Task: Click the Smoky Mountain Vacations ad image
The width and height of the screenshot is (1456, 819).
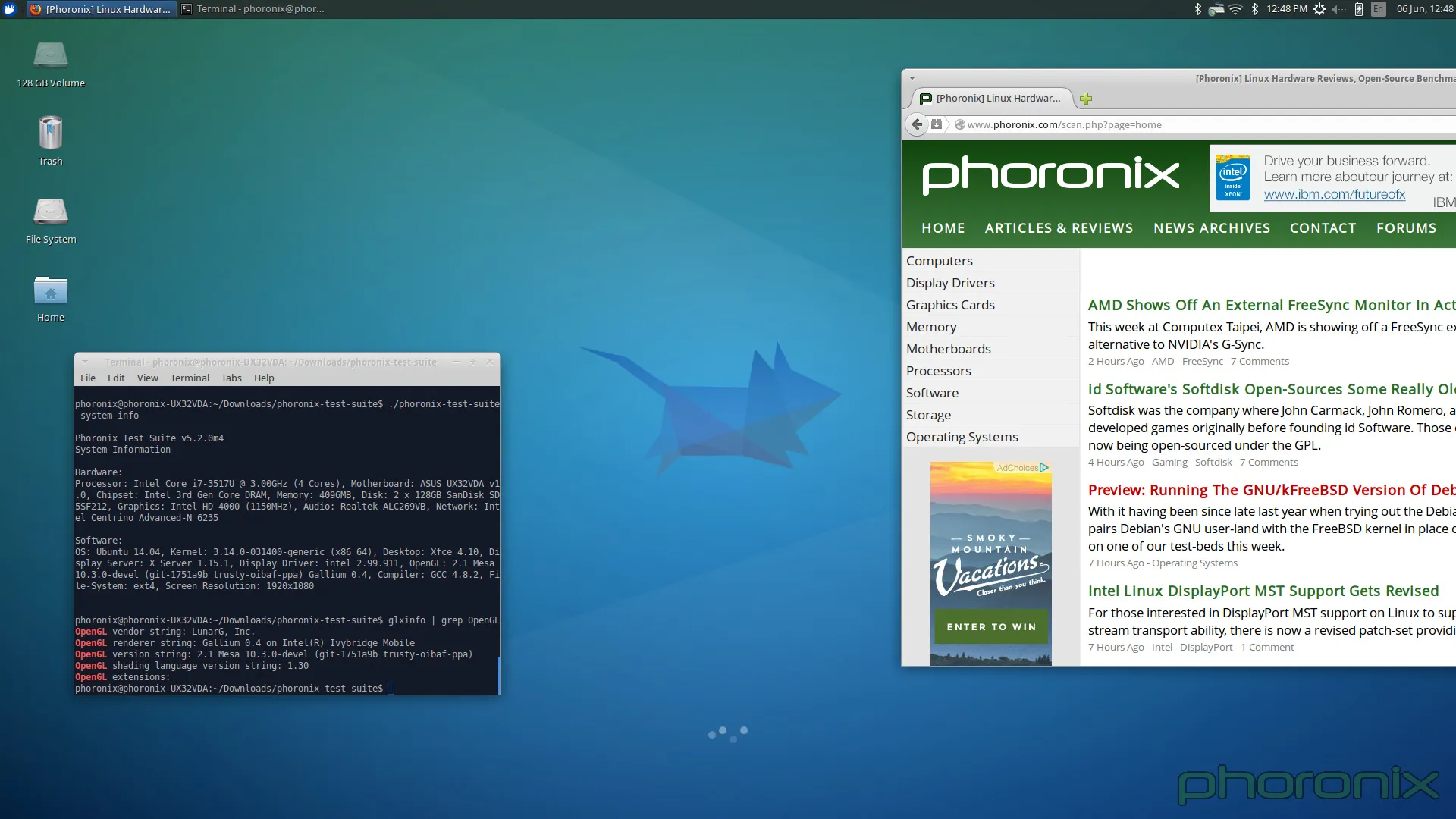Action: click(991, 563)
